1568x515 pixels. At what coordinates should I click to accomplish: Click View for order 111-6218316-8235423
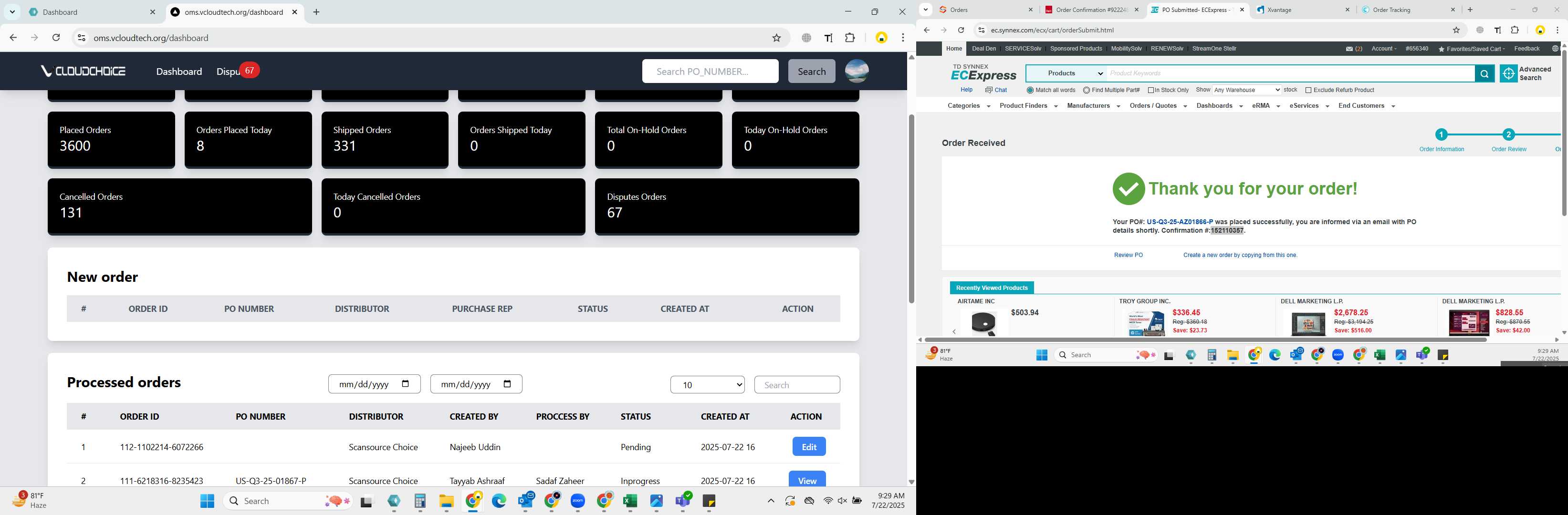click(807, 479)
